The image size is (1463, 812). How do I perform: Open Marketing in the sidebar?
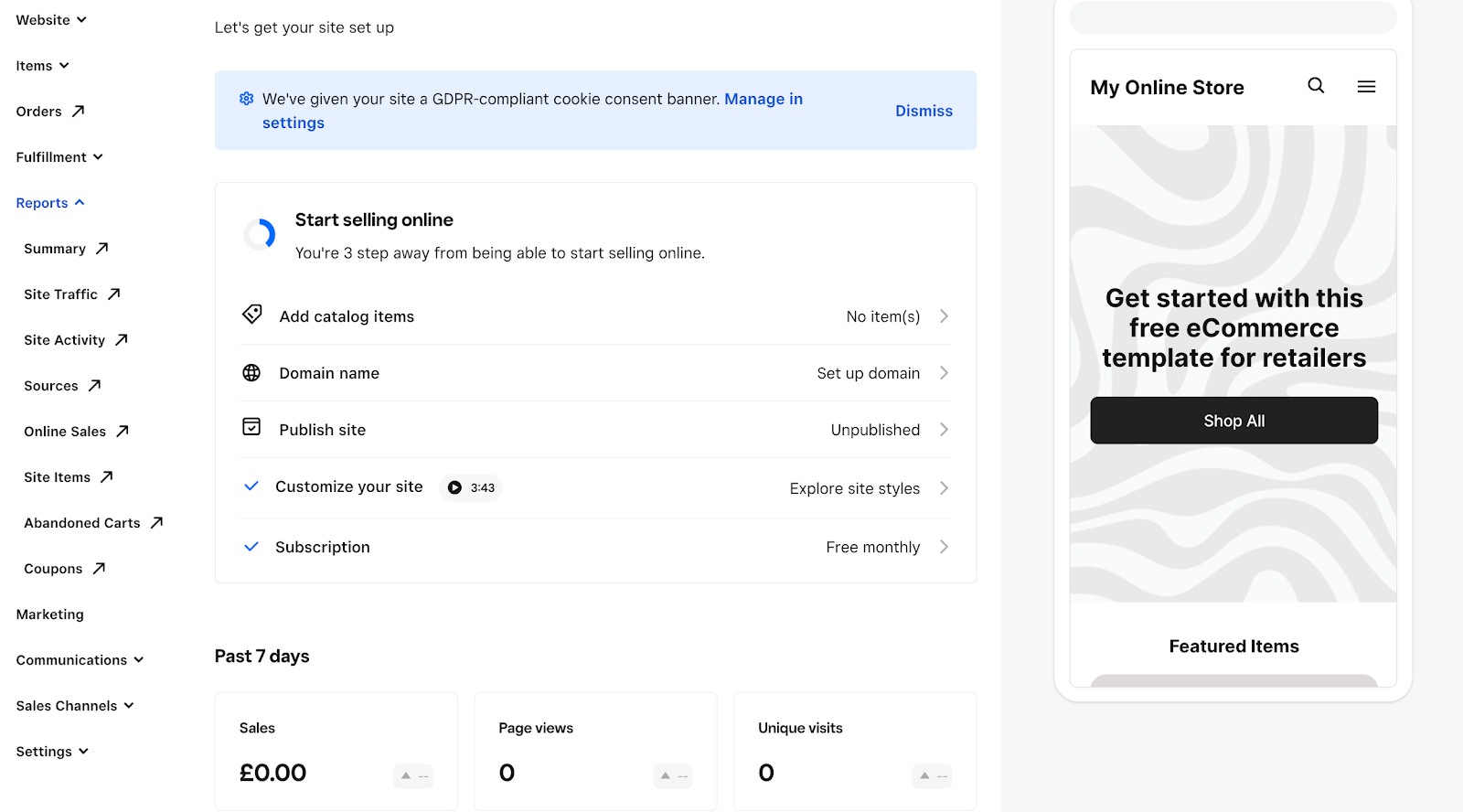(50, 614)
